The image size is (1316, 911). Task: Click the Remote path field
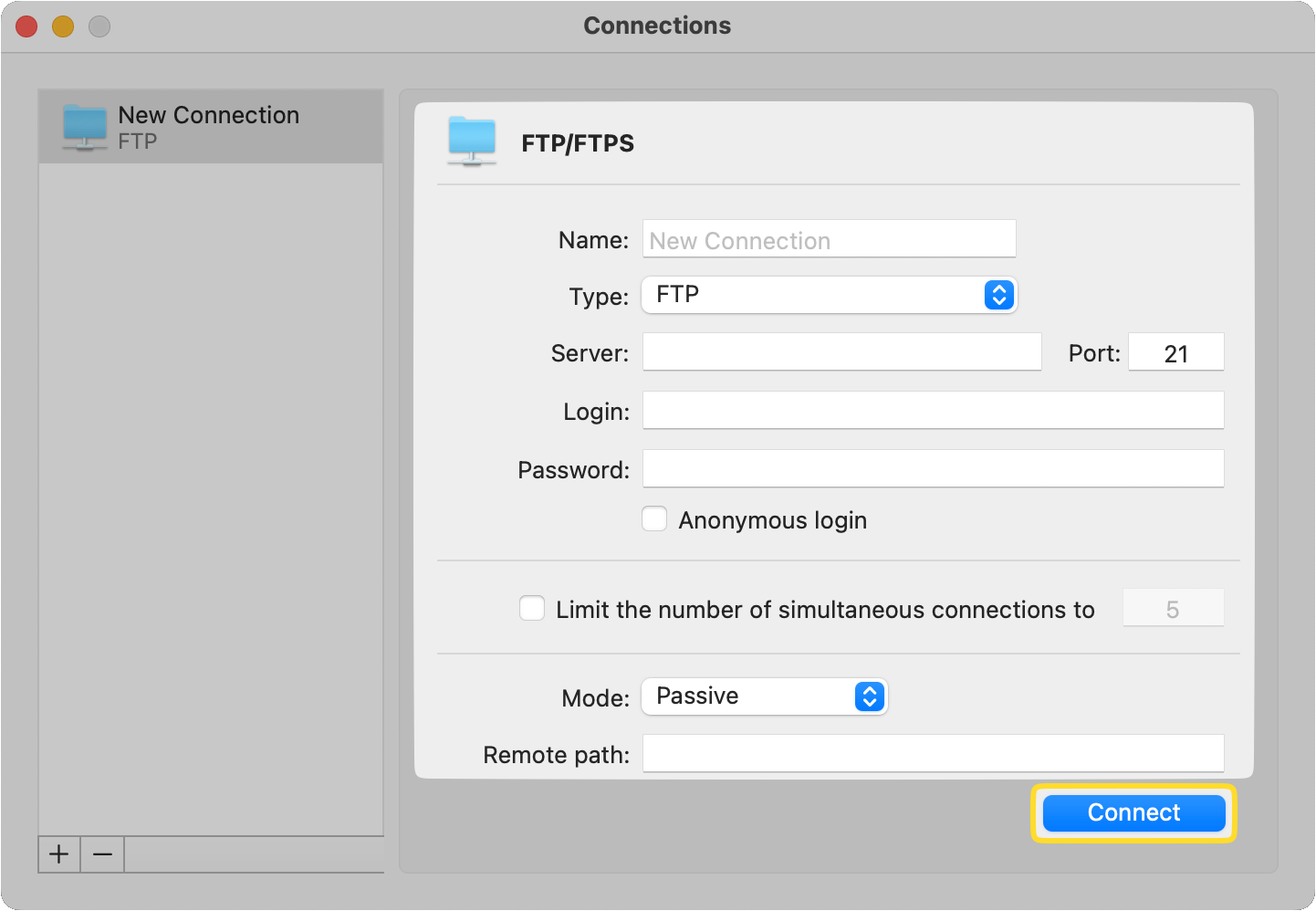pos(933,753)
